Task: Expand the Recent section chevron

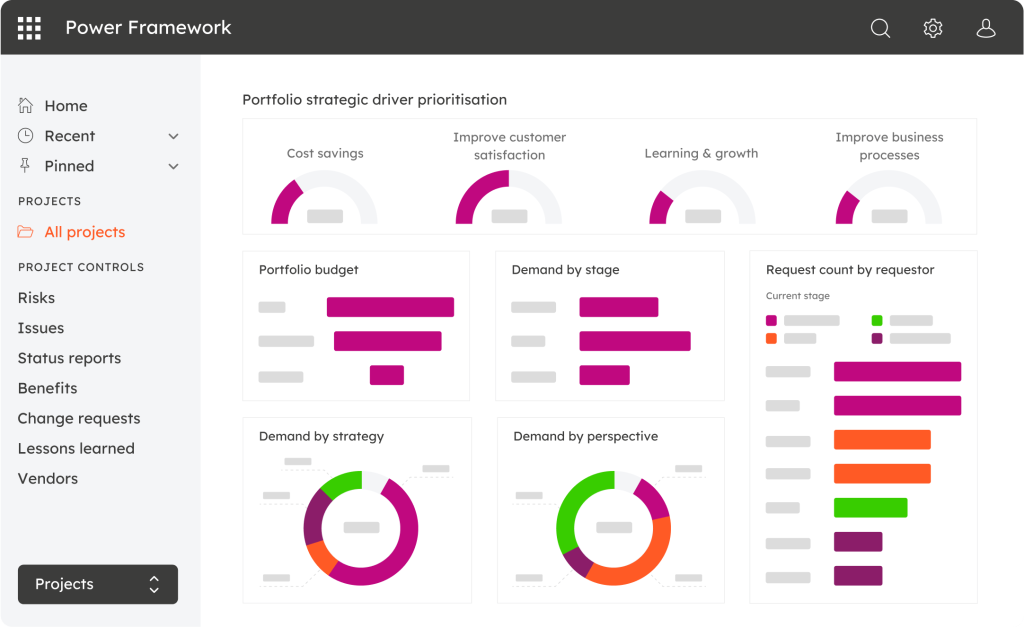Action: tap(173, 136)
